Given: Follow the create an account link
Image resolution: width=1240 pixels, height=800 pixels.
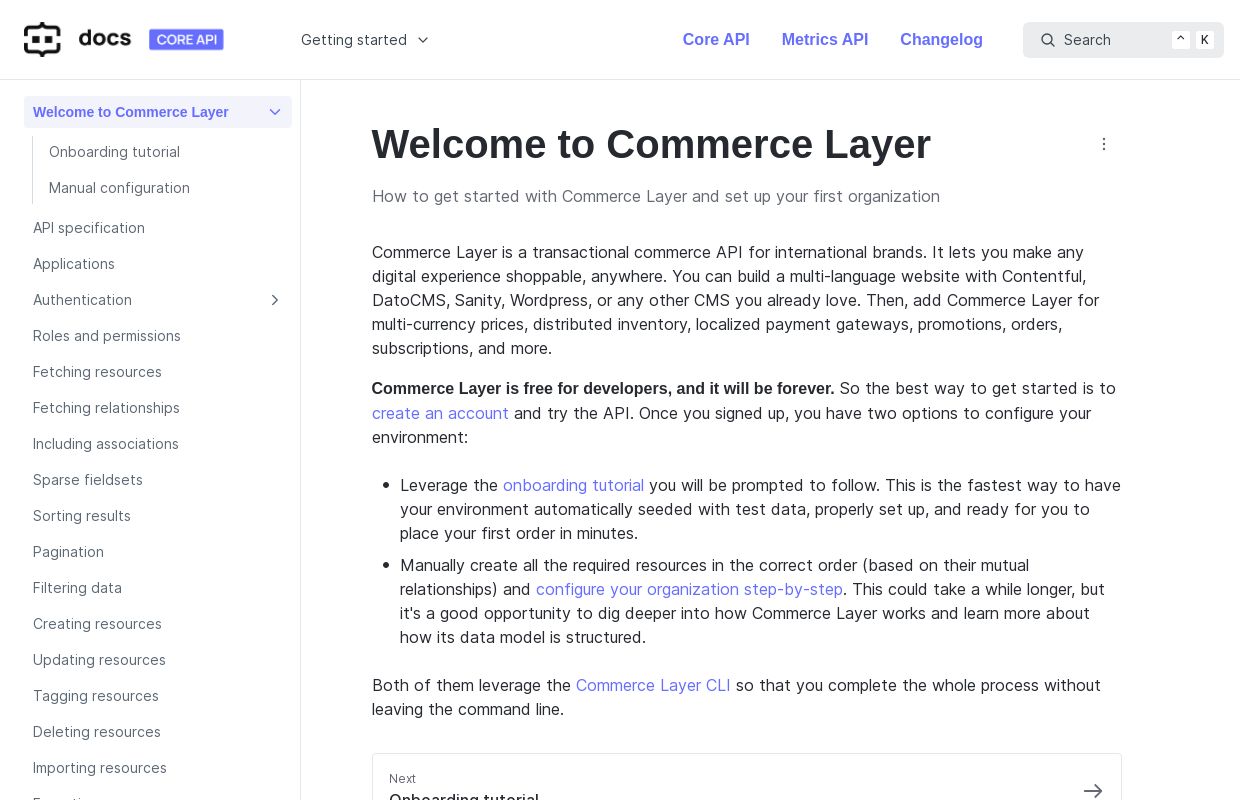Looking at the screenshot, I should (x=440, y=413).
